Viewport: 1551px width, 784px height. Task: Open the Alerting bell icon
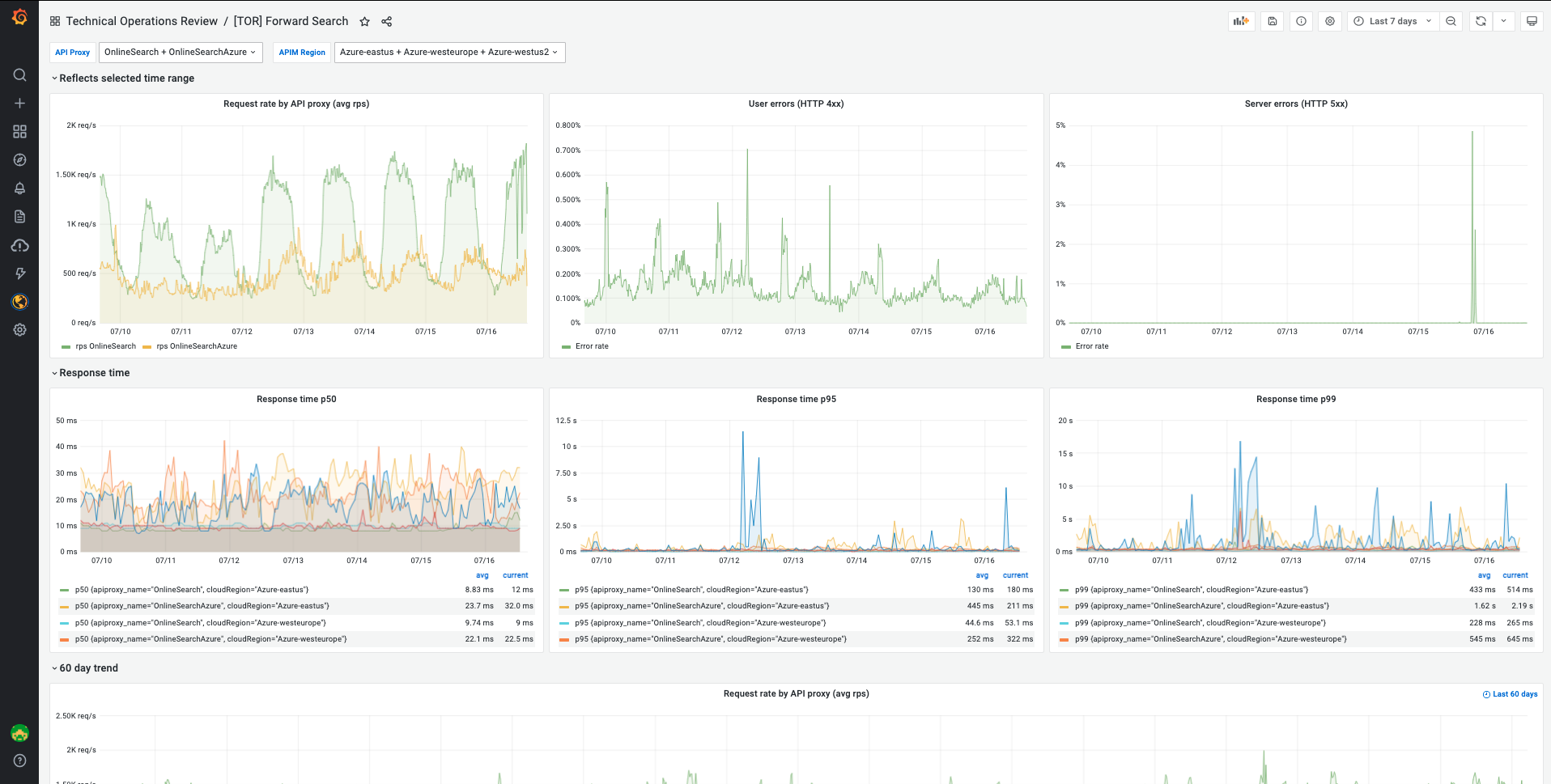click(20, 189)
